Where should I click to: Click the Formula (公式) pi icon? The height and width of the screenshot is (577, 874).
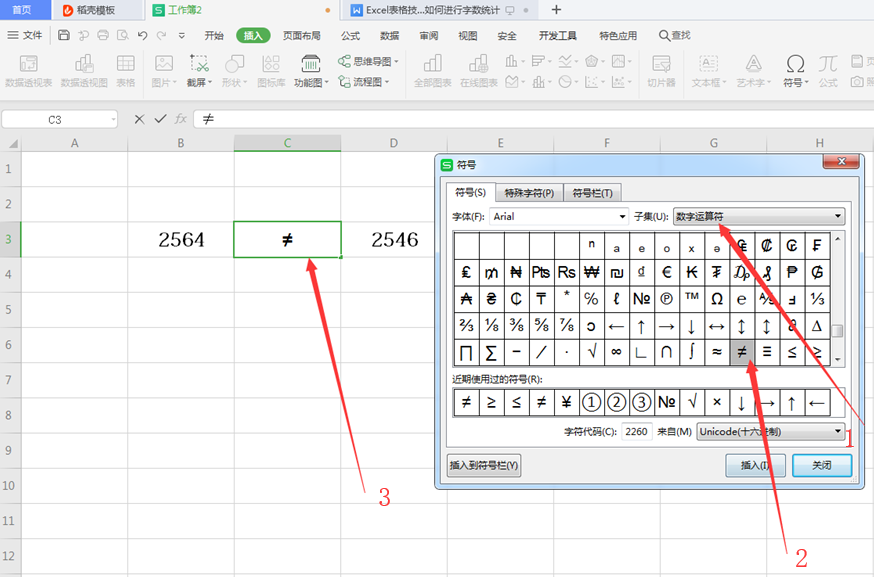click(828, 70)
